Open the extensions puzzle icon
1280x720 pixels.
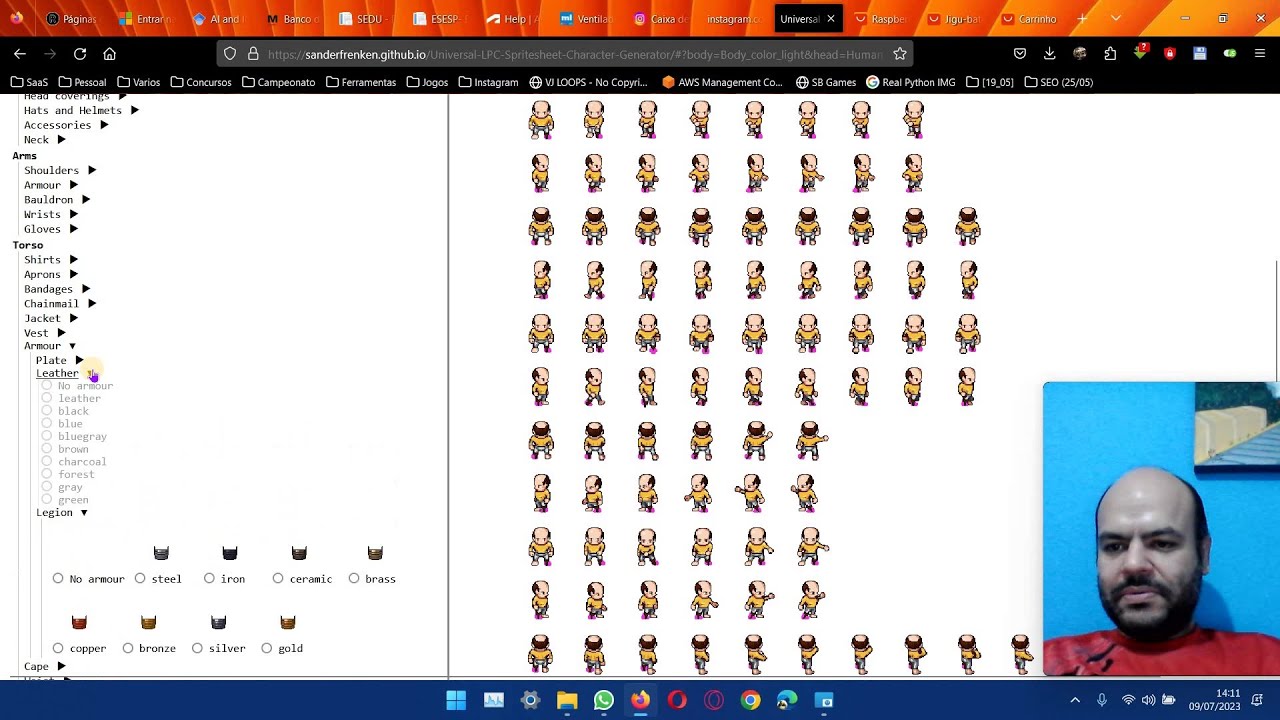click(x=1110, y=54)
